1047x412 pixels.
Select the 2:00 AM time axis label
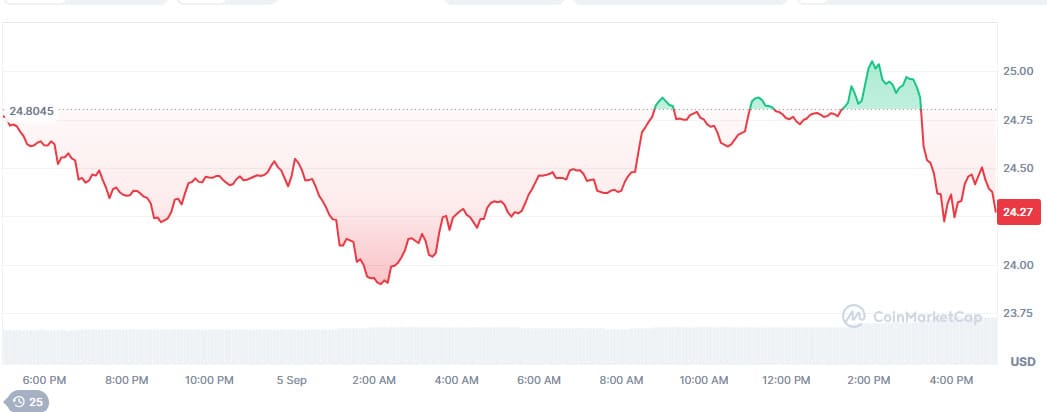pos(373,380)
